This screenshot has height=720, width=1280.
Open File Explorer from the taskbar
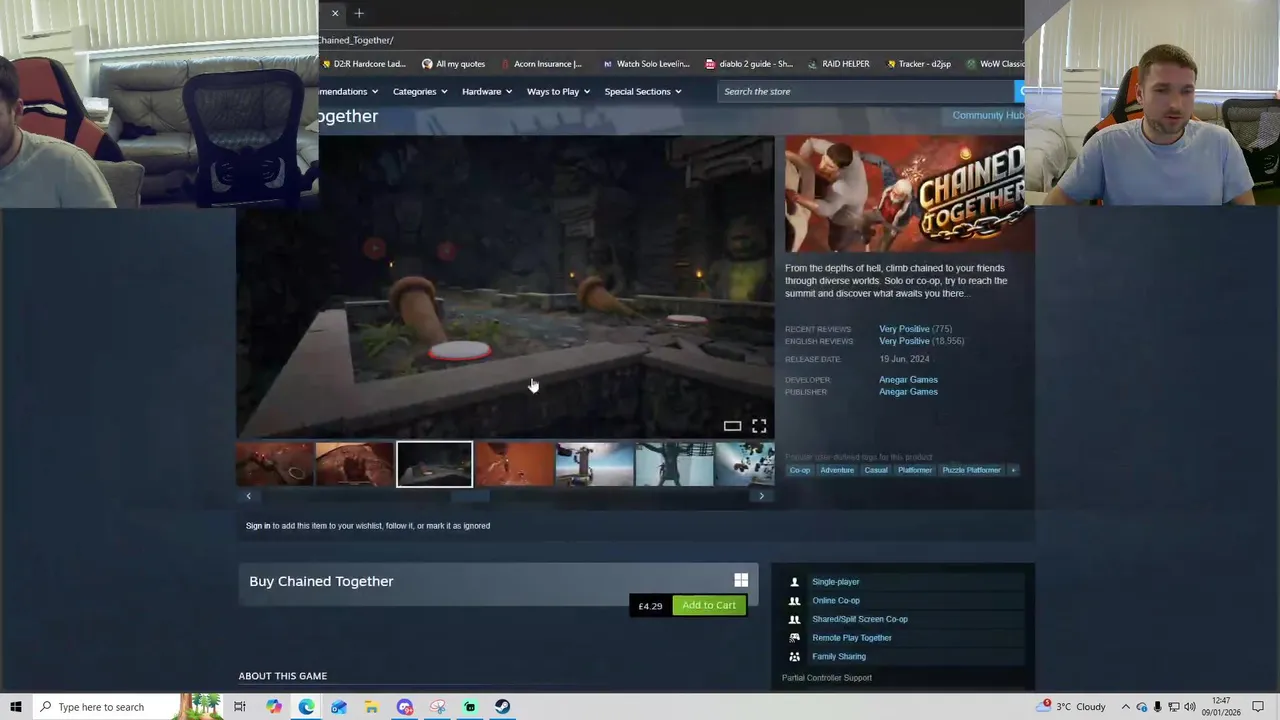tap(371, 707)
